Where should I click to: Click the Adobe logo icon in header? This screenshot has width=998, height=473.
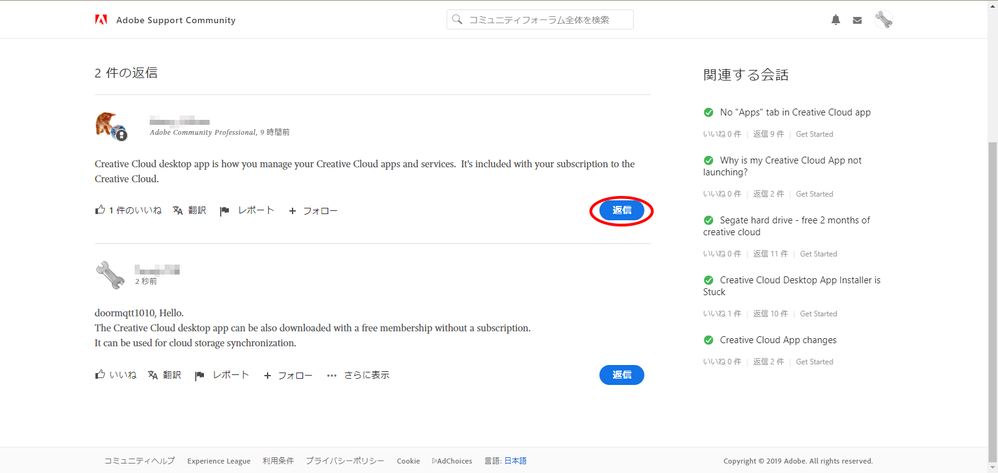click(101, 20)
